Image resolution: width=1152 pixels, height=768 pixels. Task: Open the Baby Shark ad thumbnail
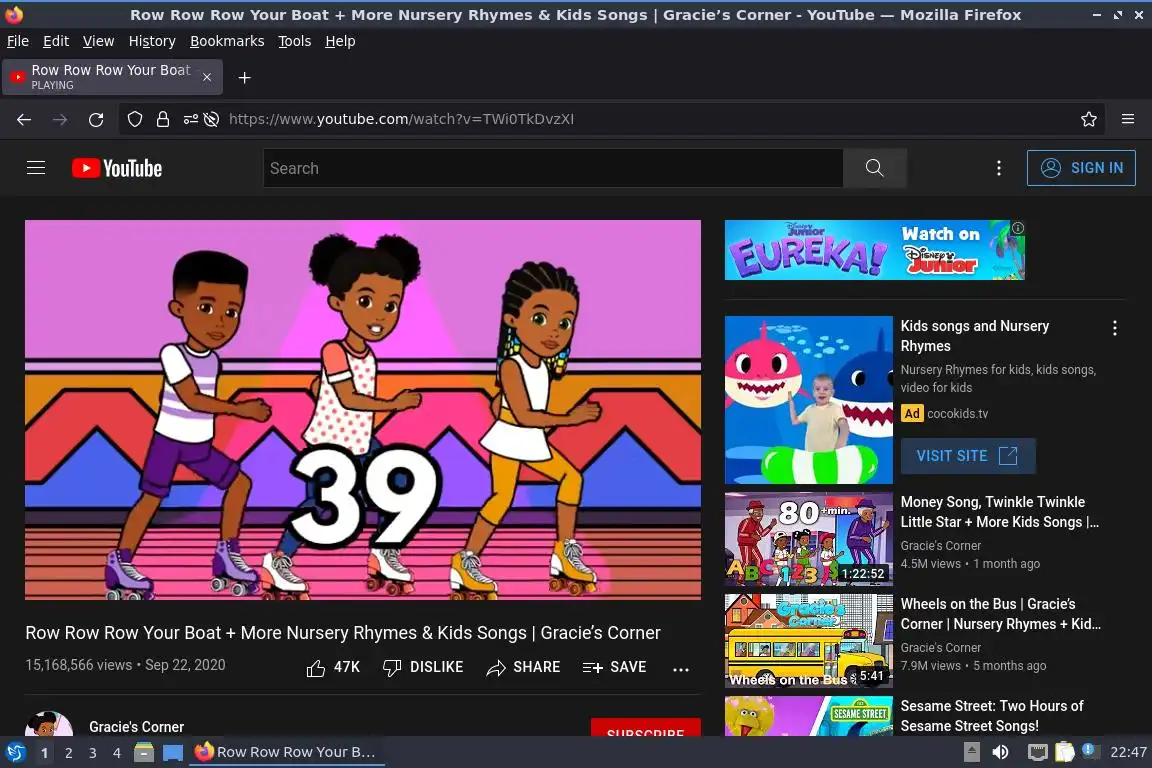(808, 400)
